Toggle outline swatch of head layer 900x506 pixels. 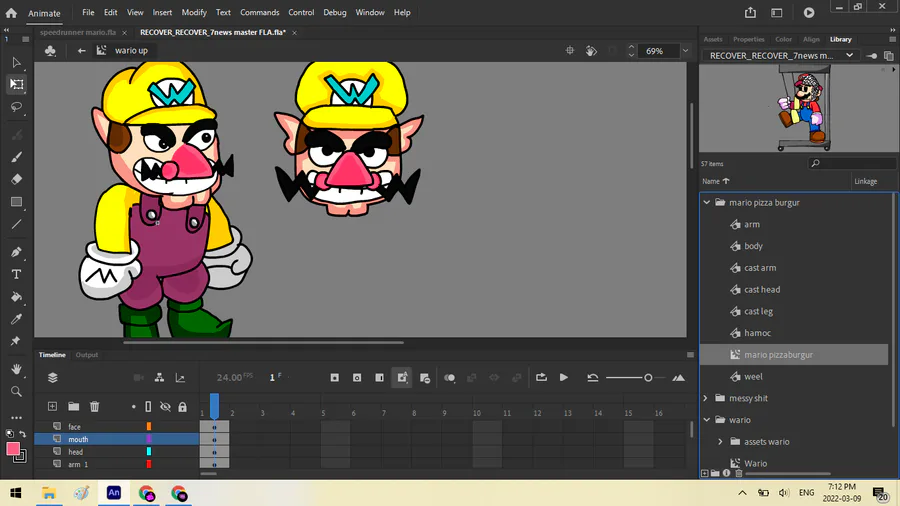click(149, 451)
